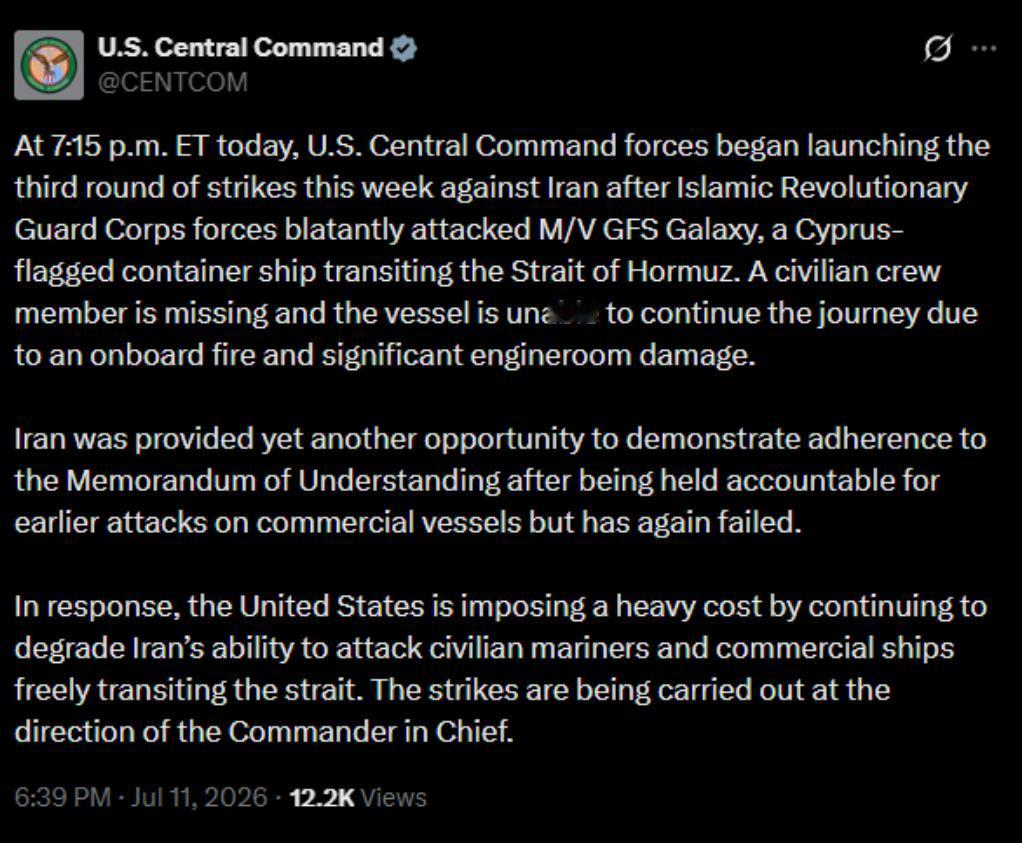The width and height of the screenshot is (1022, 843).
Task: Click the words 'Commander in Chief'
Action: (x=370, y=732)
